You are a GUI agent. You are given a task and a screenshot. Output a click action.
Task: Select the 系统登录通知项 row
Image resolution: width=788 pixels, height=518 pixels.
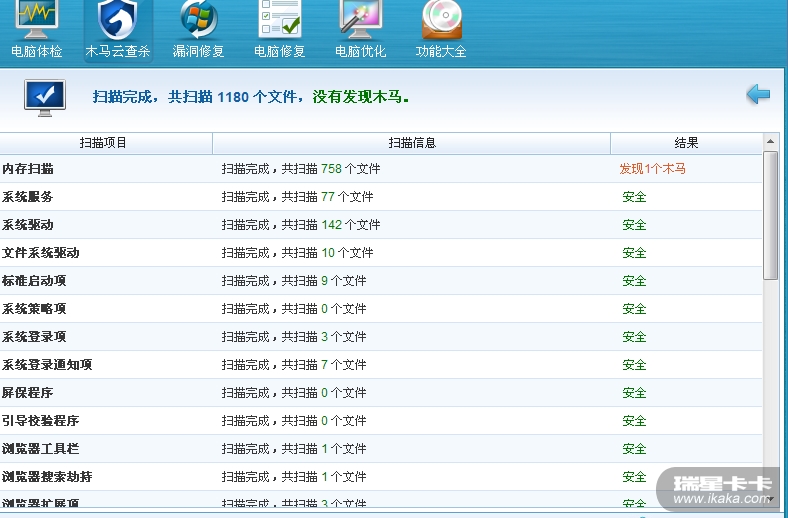click(x=47, y=365)
